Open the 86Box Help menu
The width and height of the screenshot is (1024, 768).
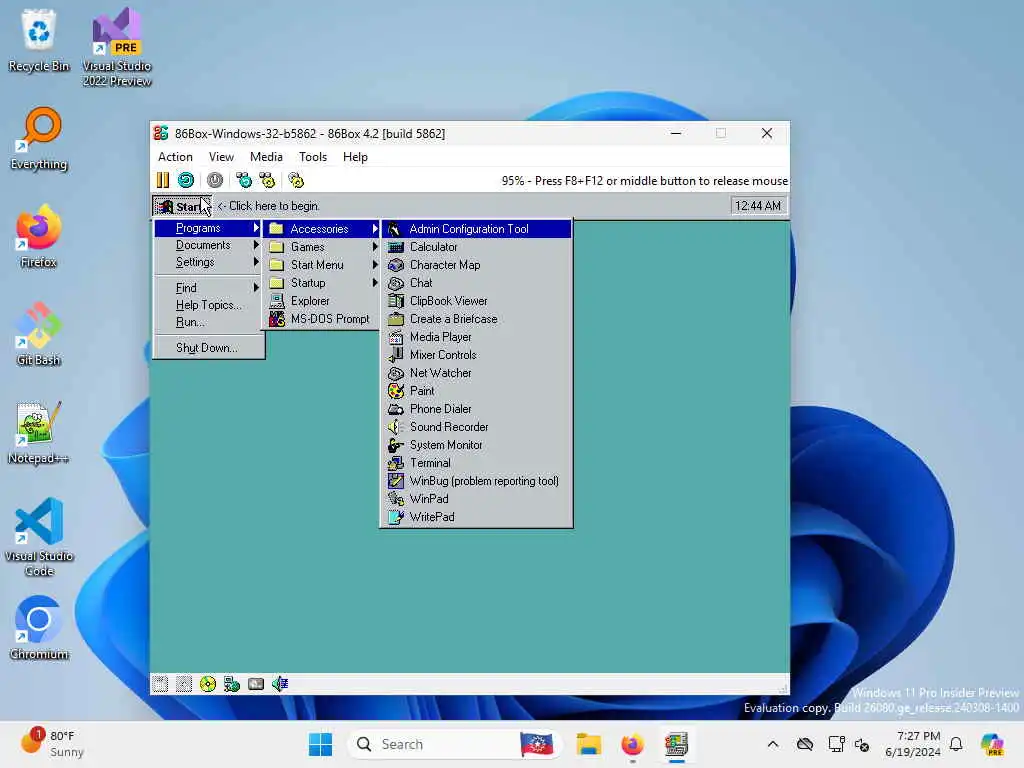click(x=355, y=157)
